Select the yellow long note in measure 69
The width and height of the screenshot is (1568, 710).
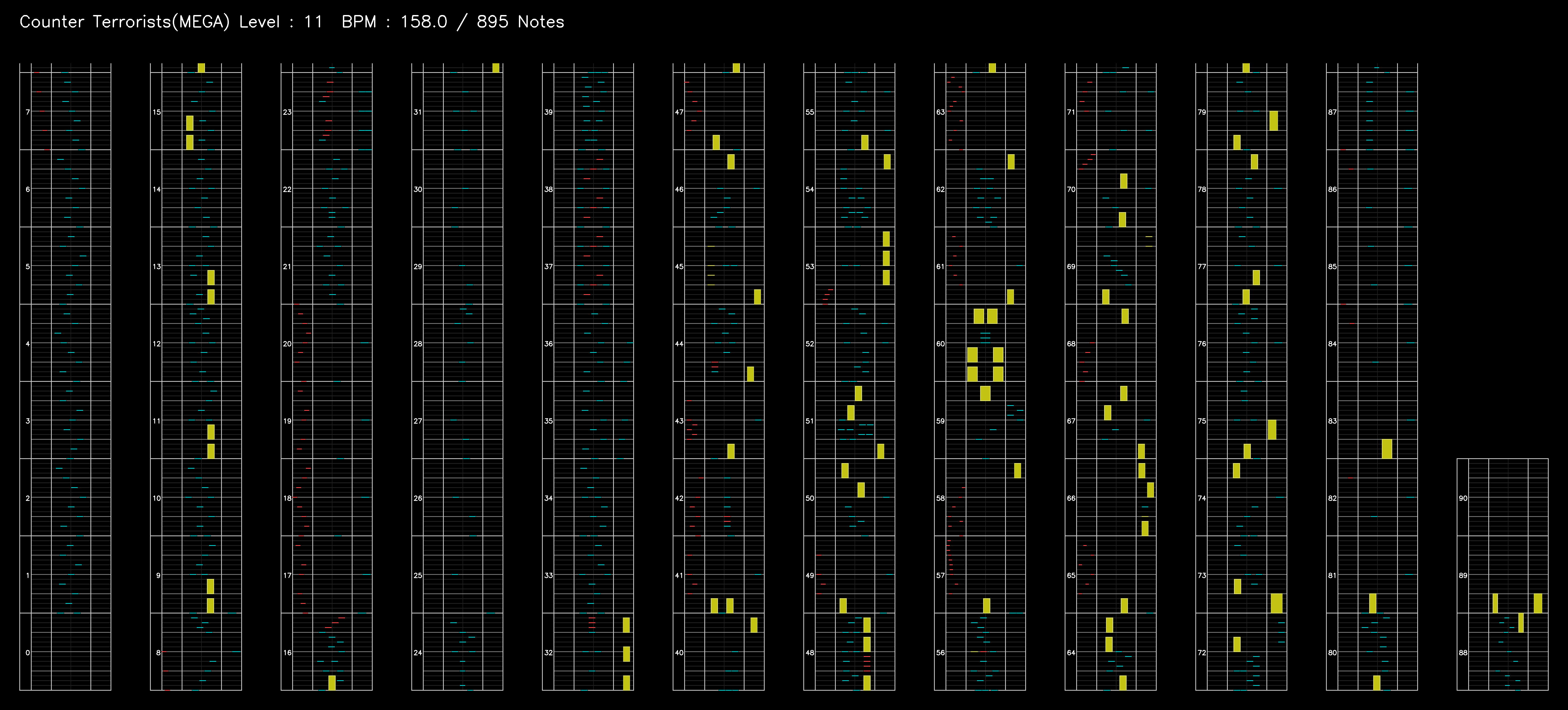point(1105,296)
